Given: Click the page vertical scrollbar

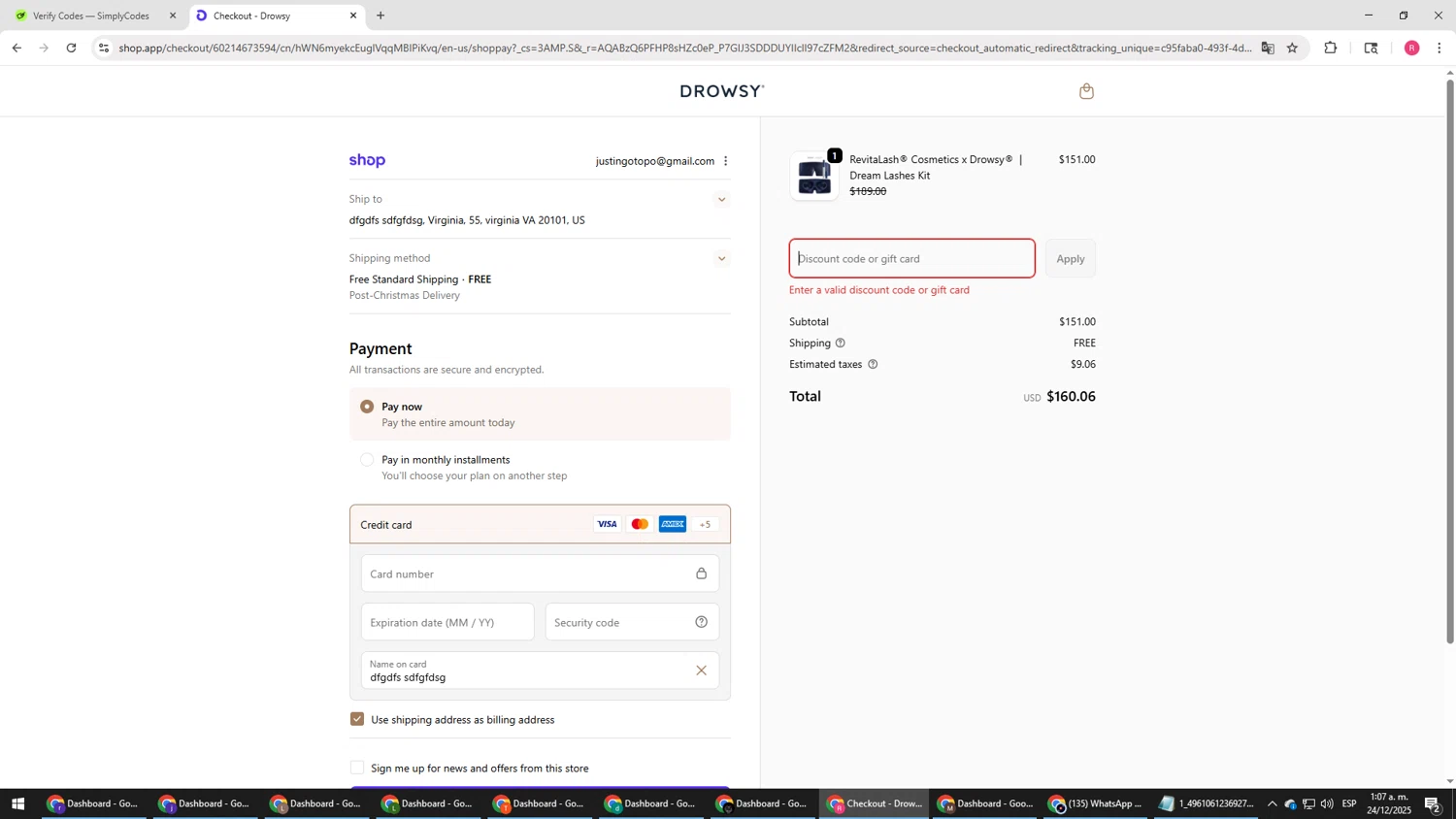Looking at the screenshot, I should (1450, 361).
